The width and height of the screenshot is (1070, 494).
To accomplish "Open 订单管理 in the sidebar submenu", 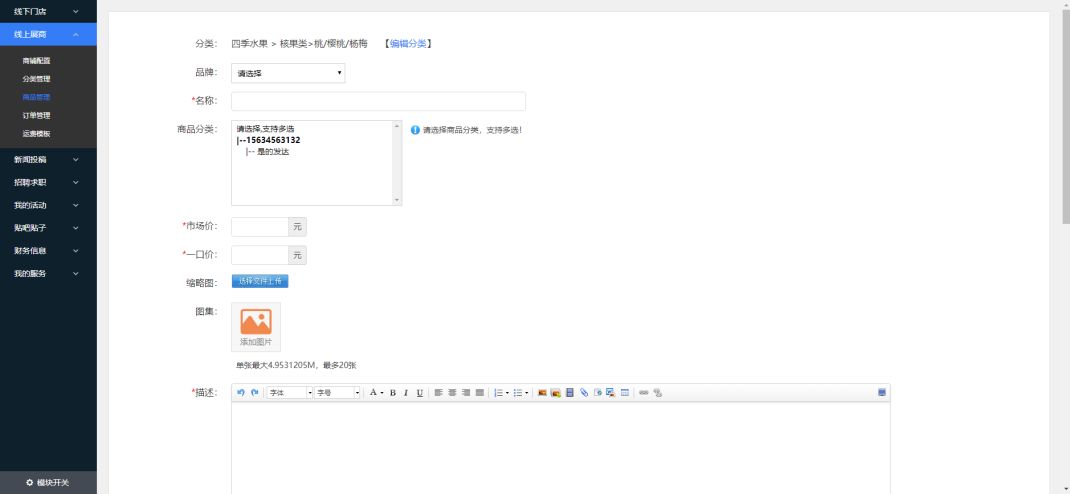I will click(x=36, y=115).
